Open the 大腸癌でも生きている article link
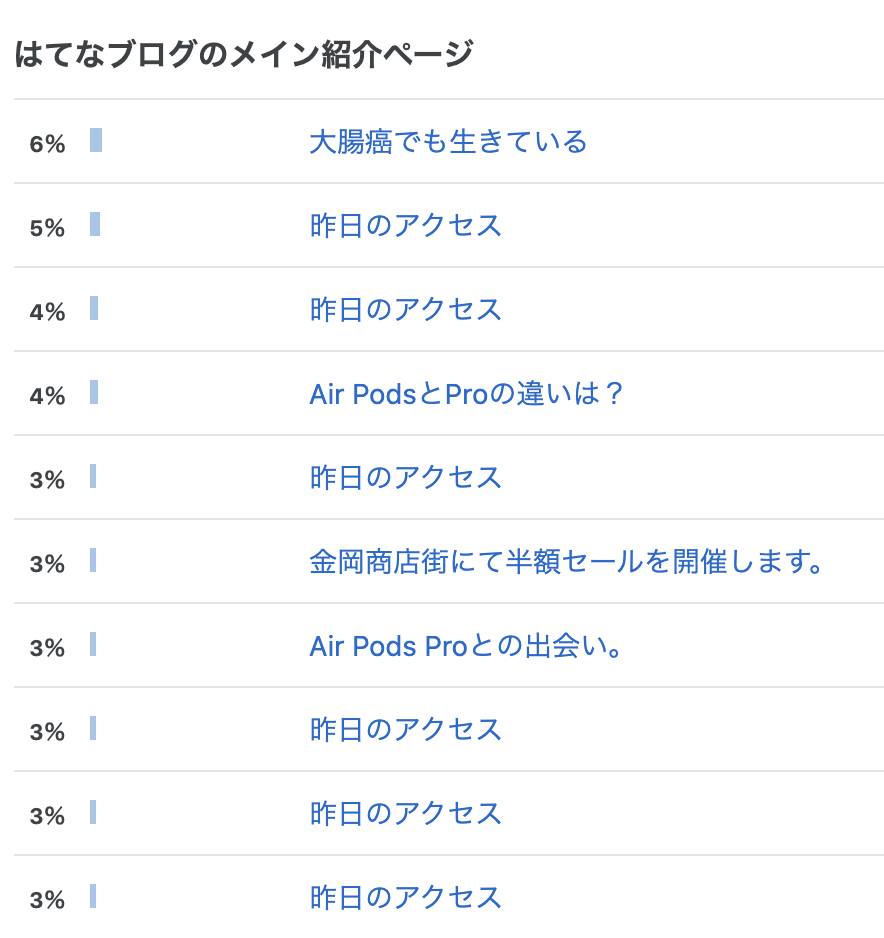This screenshot has height=938, width=884. pyautogui.click(x=448, y=142)
